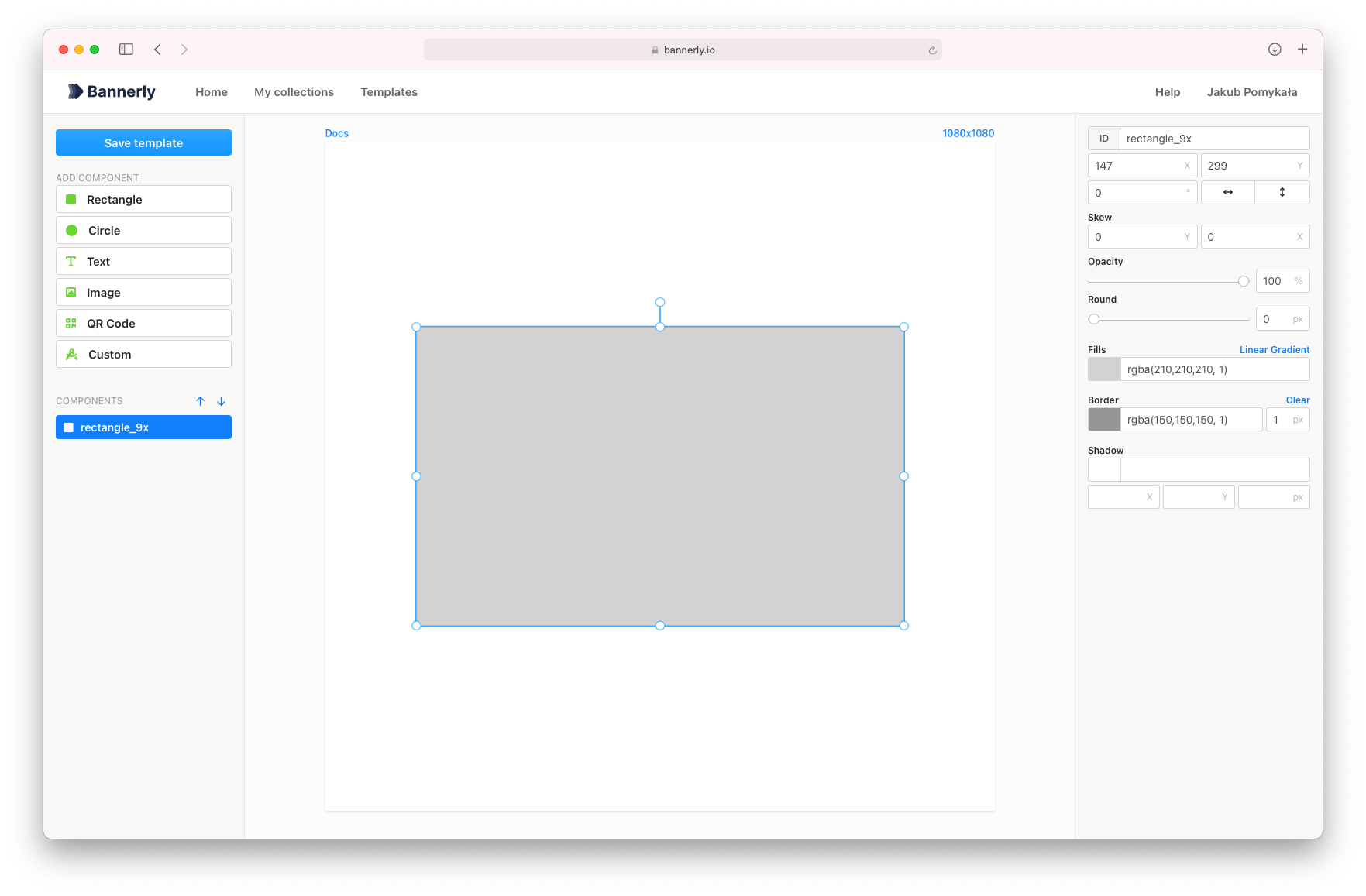Click the bottom-middle resize handle of rectangle
The width and height of the screenshot is (1366, 896).
[x=660, y=626]
